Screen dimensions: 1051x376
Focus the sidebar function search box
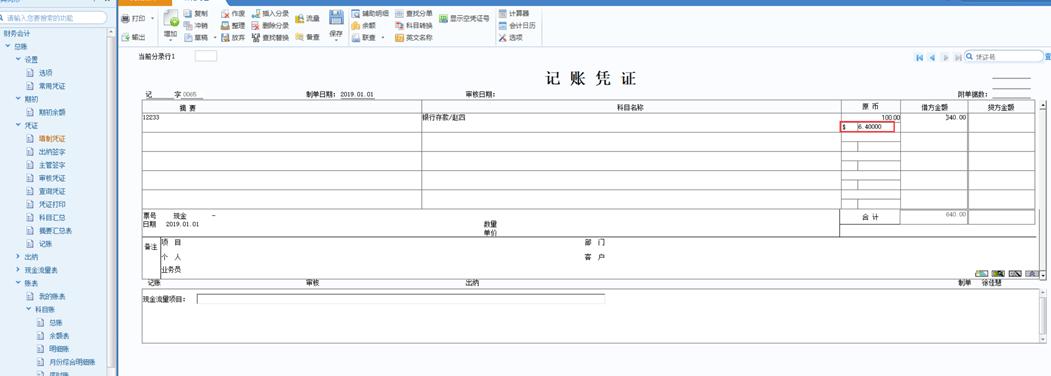pos(54,17)
